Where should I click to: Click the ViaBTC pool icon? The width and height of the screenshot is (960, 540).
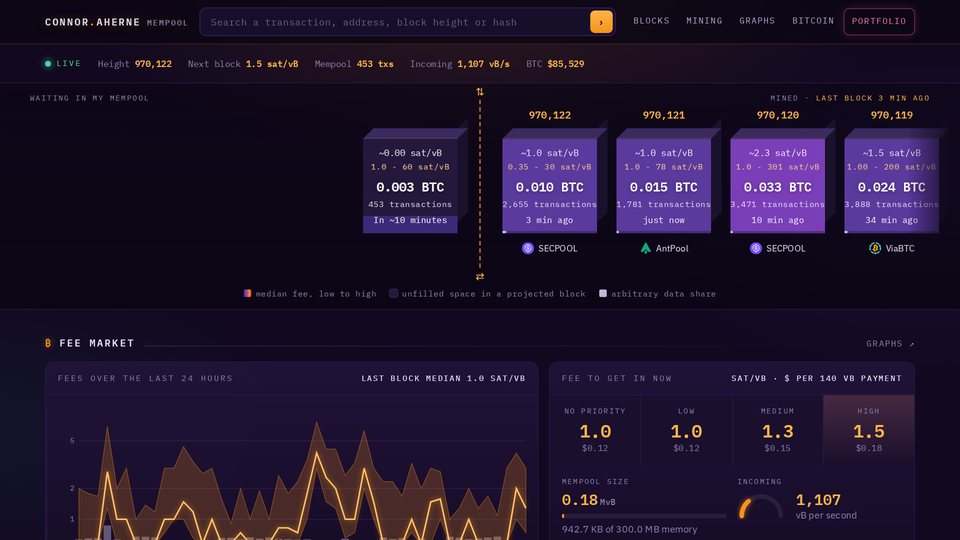click(875, 248)
